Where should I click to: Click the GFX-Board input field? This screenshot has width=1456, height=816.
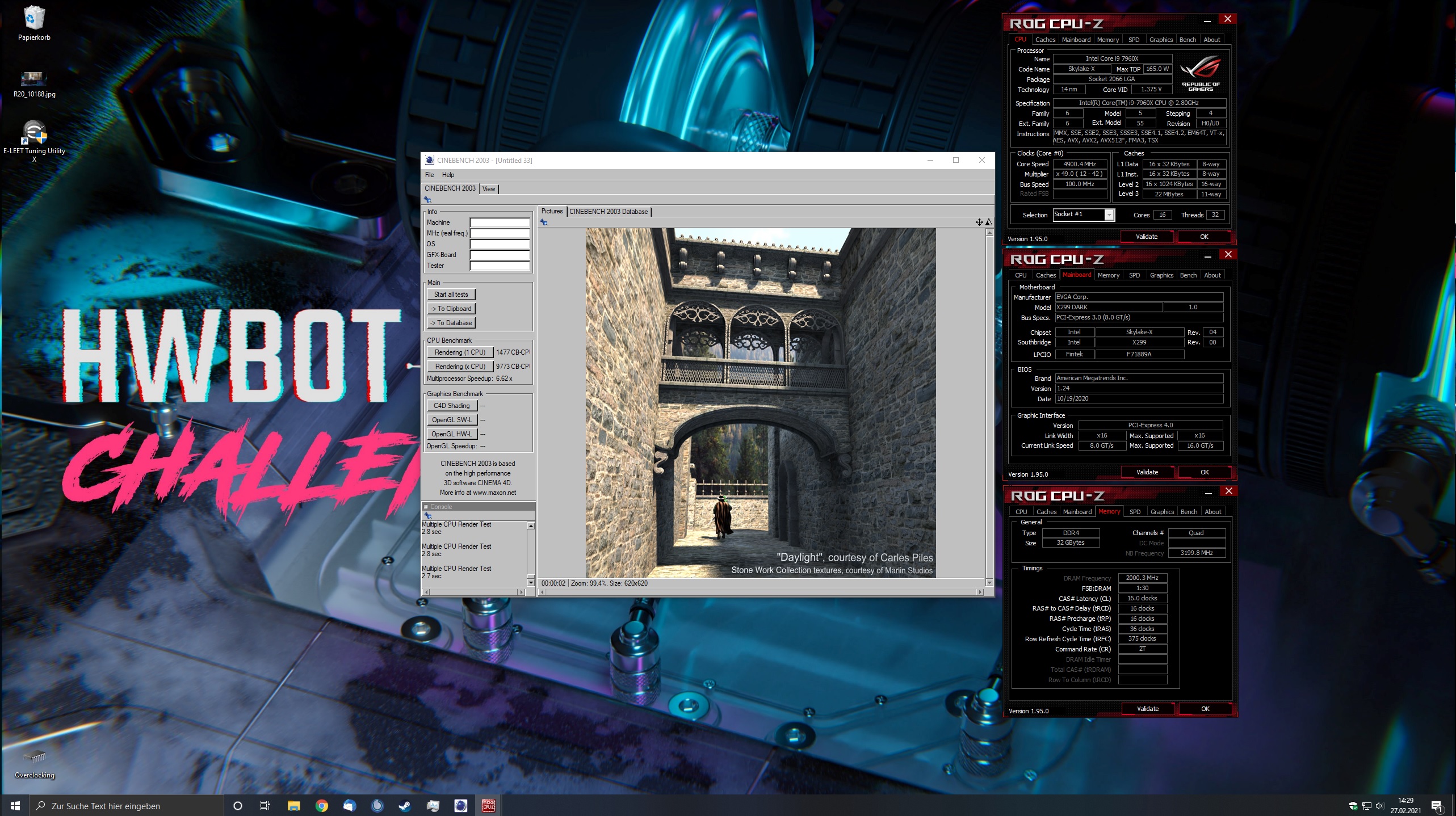500,255
